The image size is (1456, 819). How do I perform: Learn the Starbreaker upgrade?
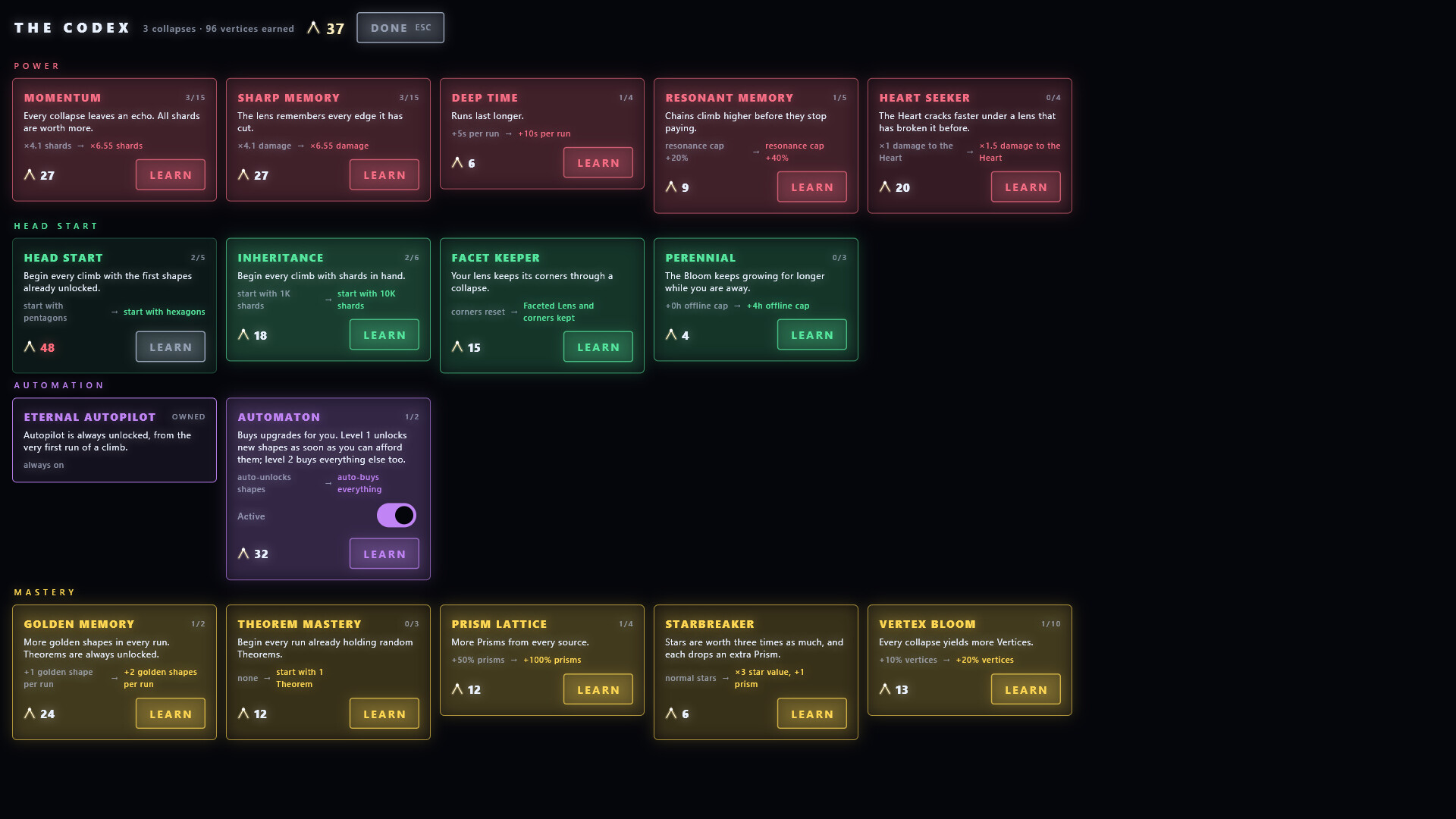pos(812,714)
